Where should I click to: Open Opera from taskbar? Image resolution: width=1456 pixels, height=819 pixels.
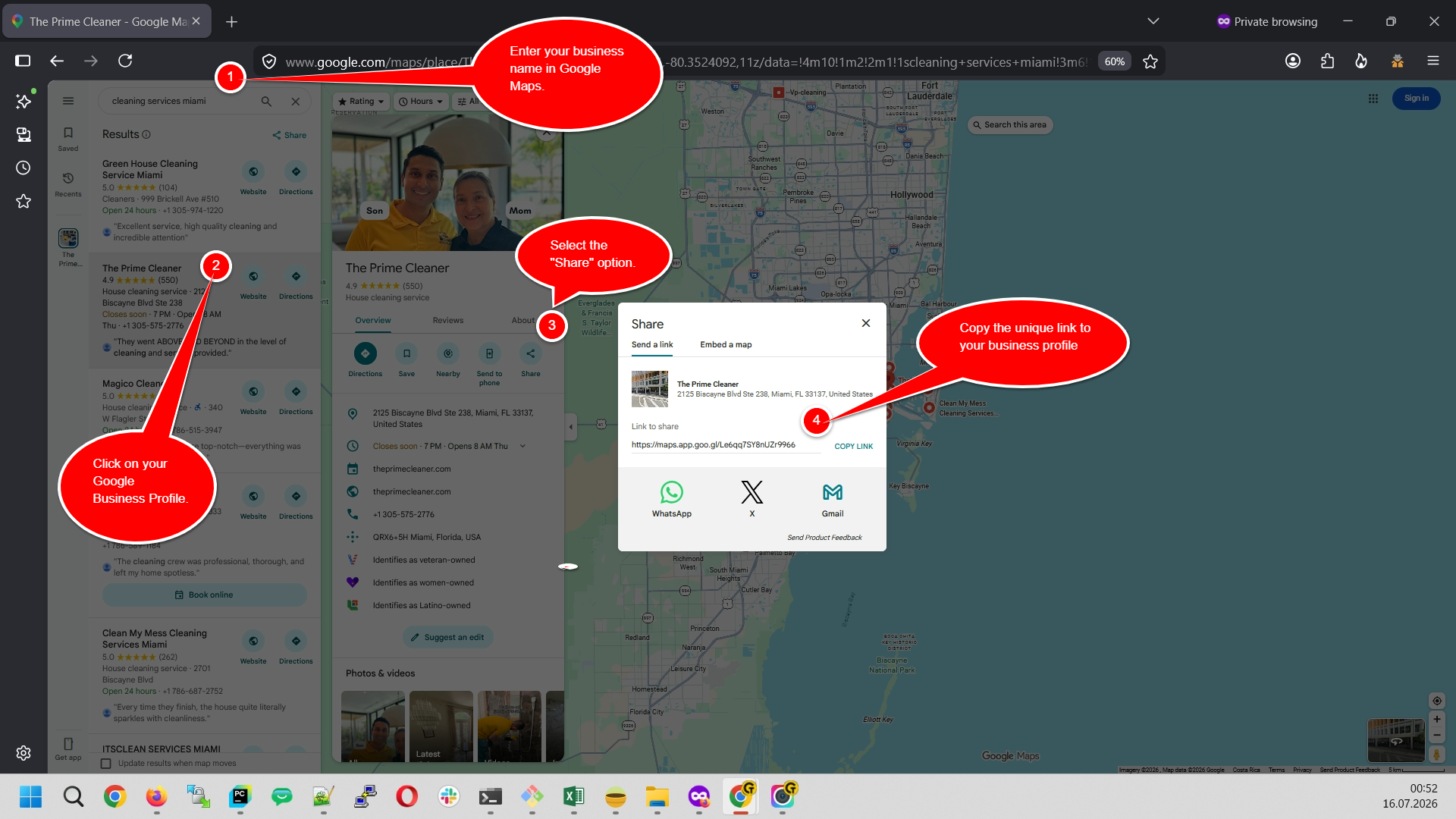[406, 796]
